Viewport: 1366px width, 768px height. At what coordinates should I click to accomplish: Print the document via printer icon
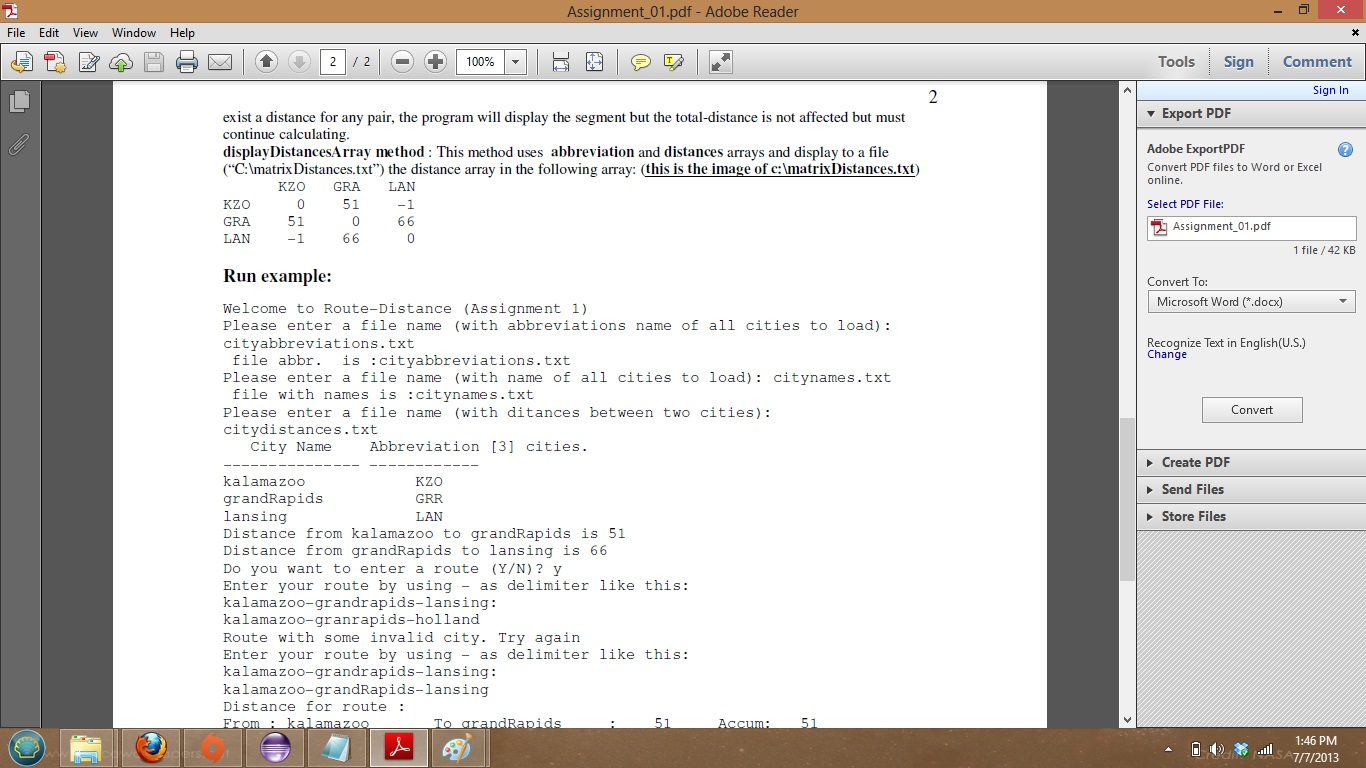(187, 62)
